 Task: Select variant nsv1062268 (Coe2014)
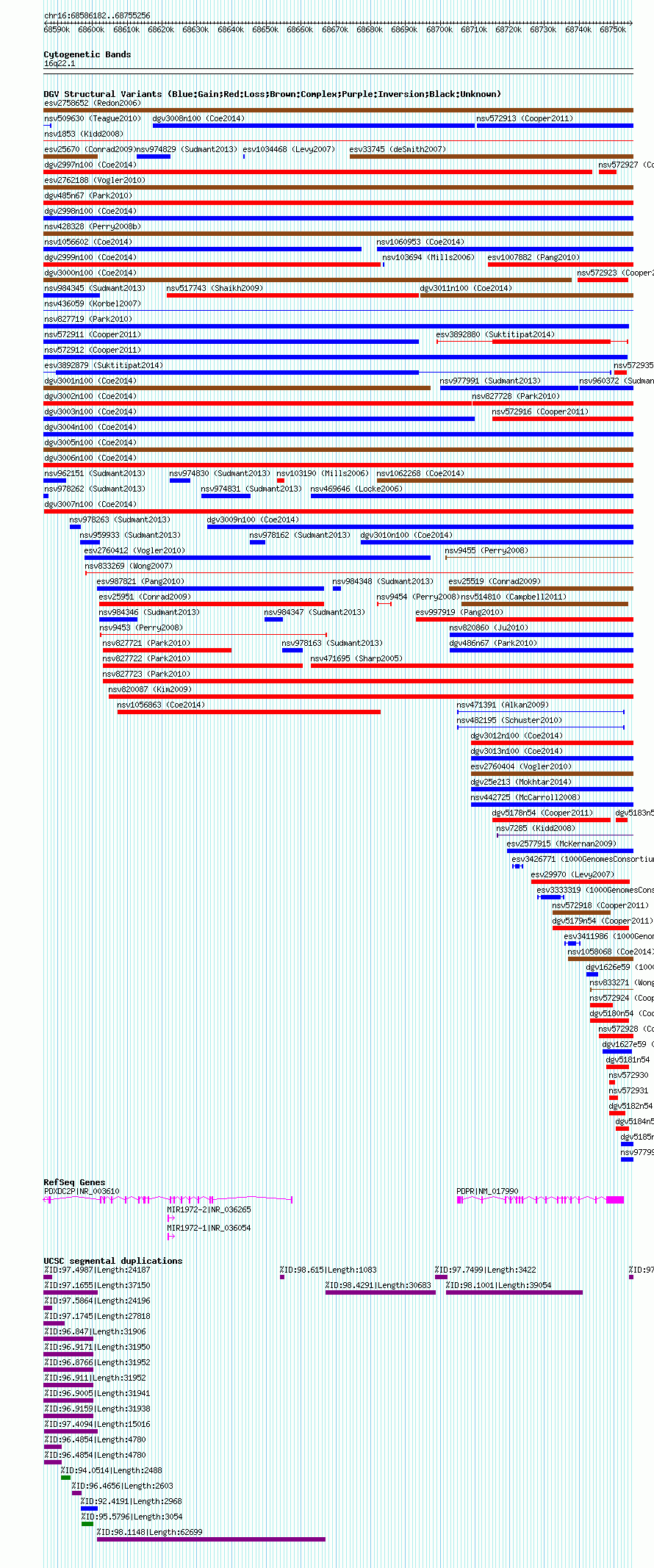pos(420,474)
